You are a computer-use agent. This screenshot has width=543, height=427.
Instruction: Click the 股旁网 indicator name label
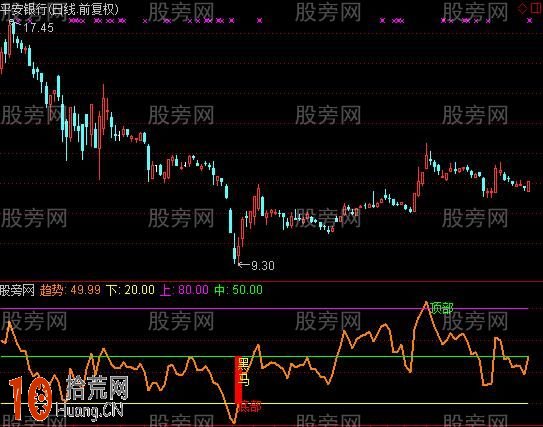tap(17, 290)
